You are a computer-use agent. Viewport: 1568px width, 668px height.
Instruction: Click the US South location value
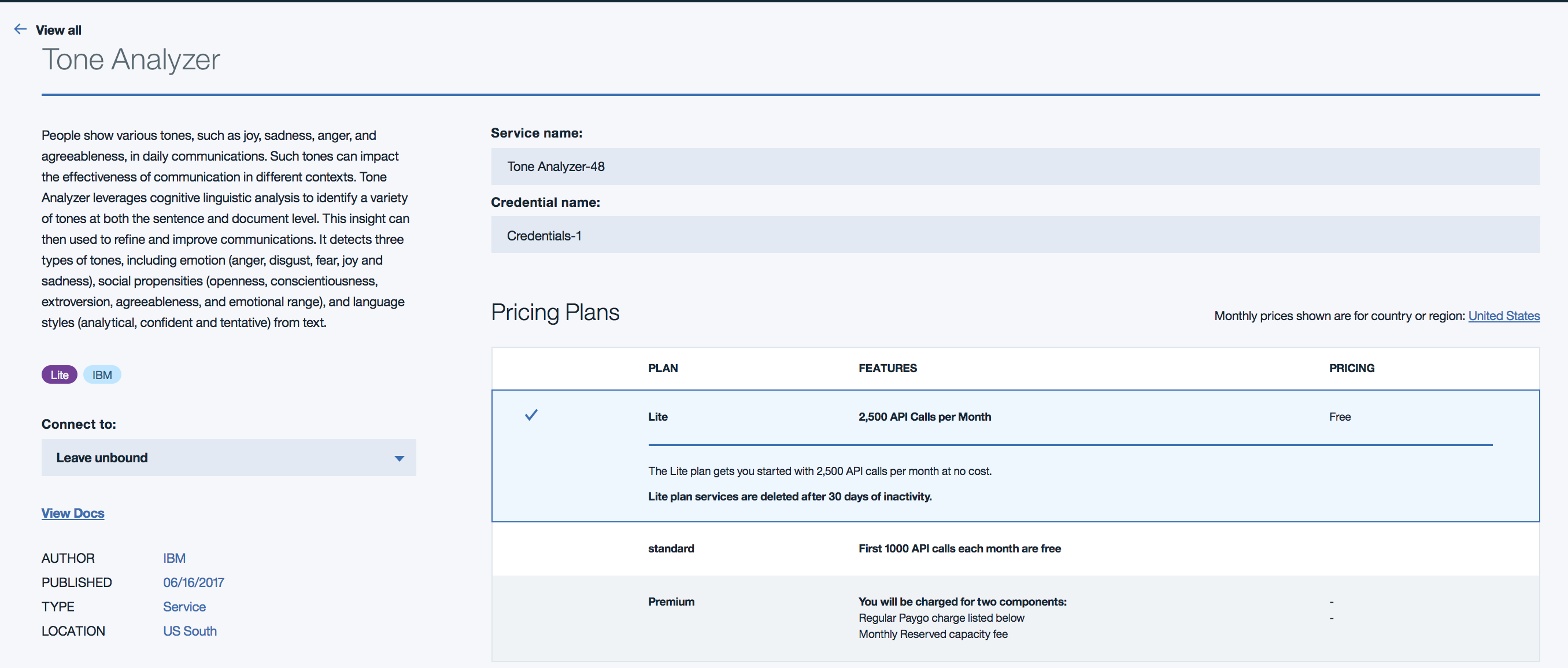(x=190, y=631)
